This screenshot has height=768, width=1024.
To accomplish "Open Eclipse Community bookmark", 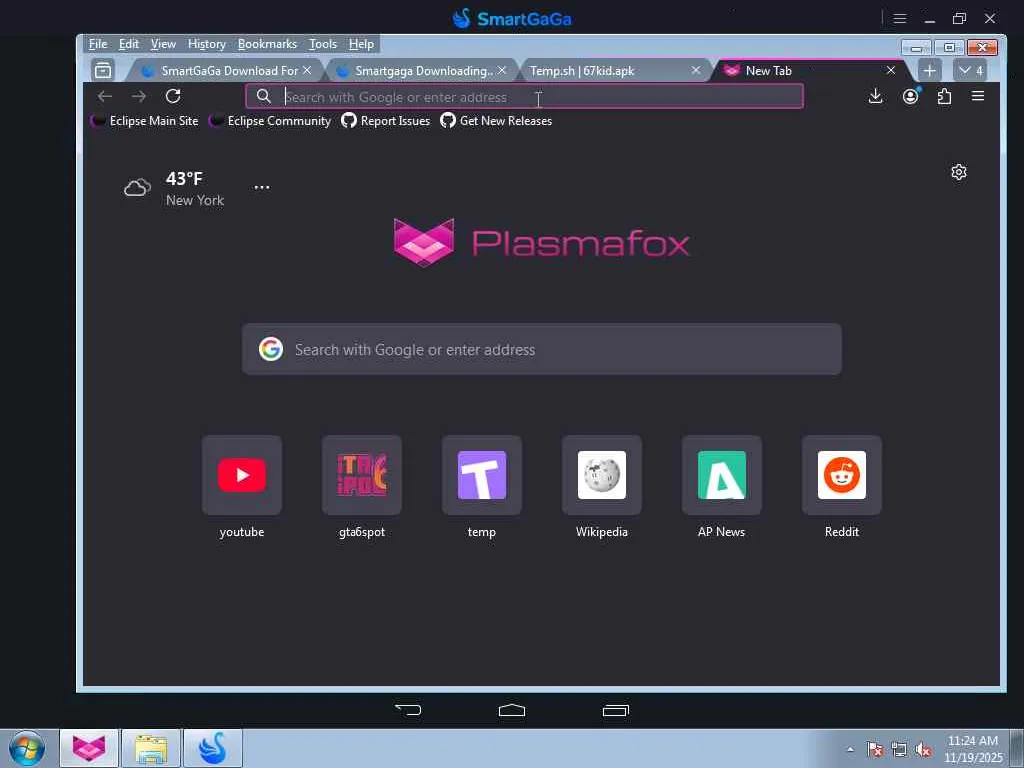I will click(x=270, y=121).
